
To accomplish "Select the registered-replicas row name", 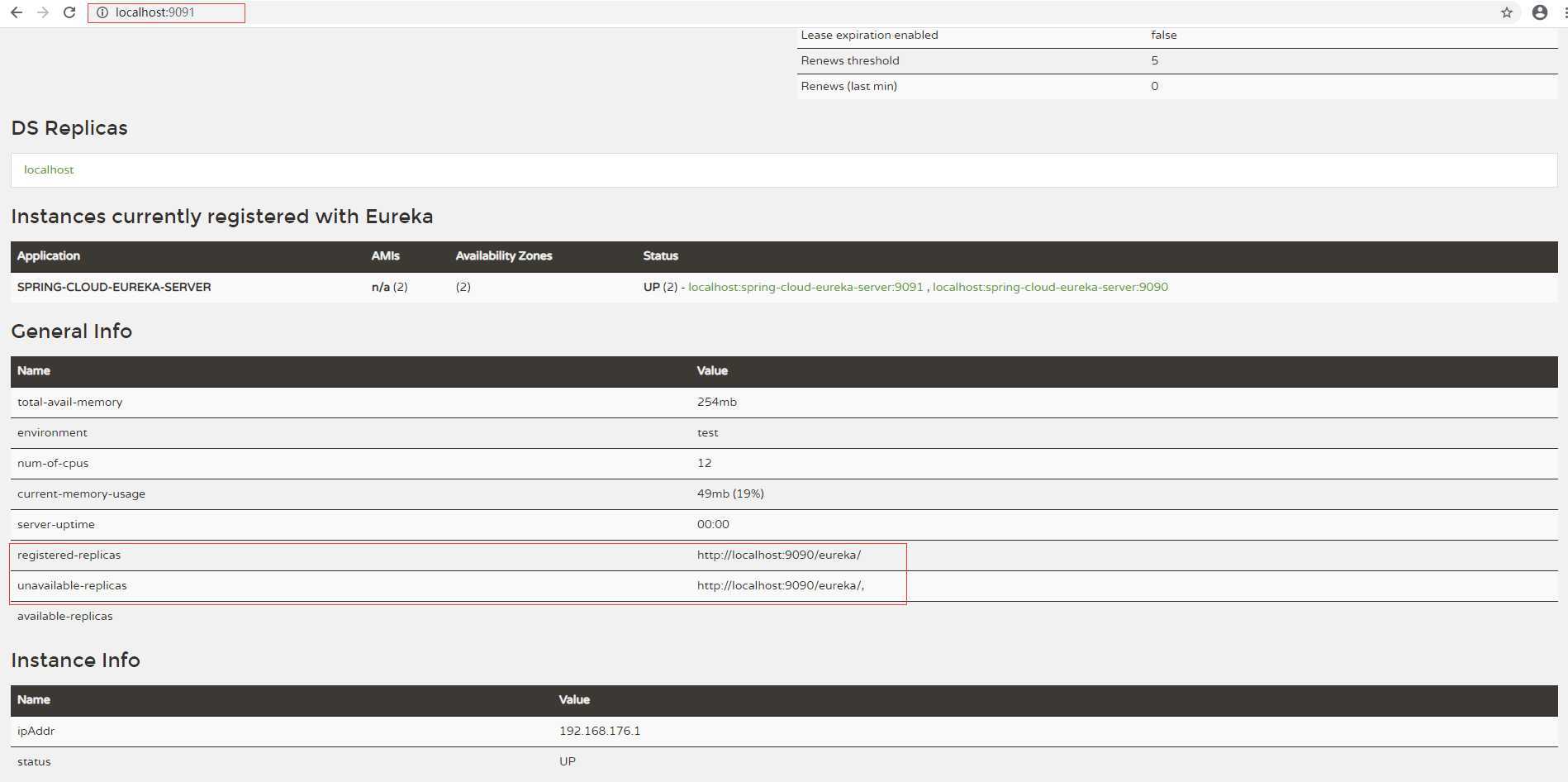I will point(69,555).
